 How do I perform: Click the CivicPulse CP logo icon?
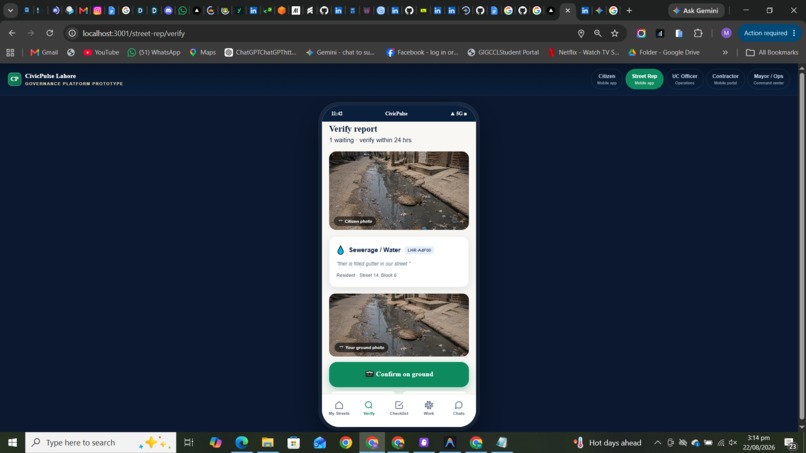point(14,79)
